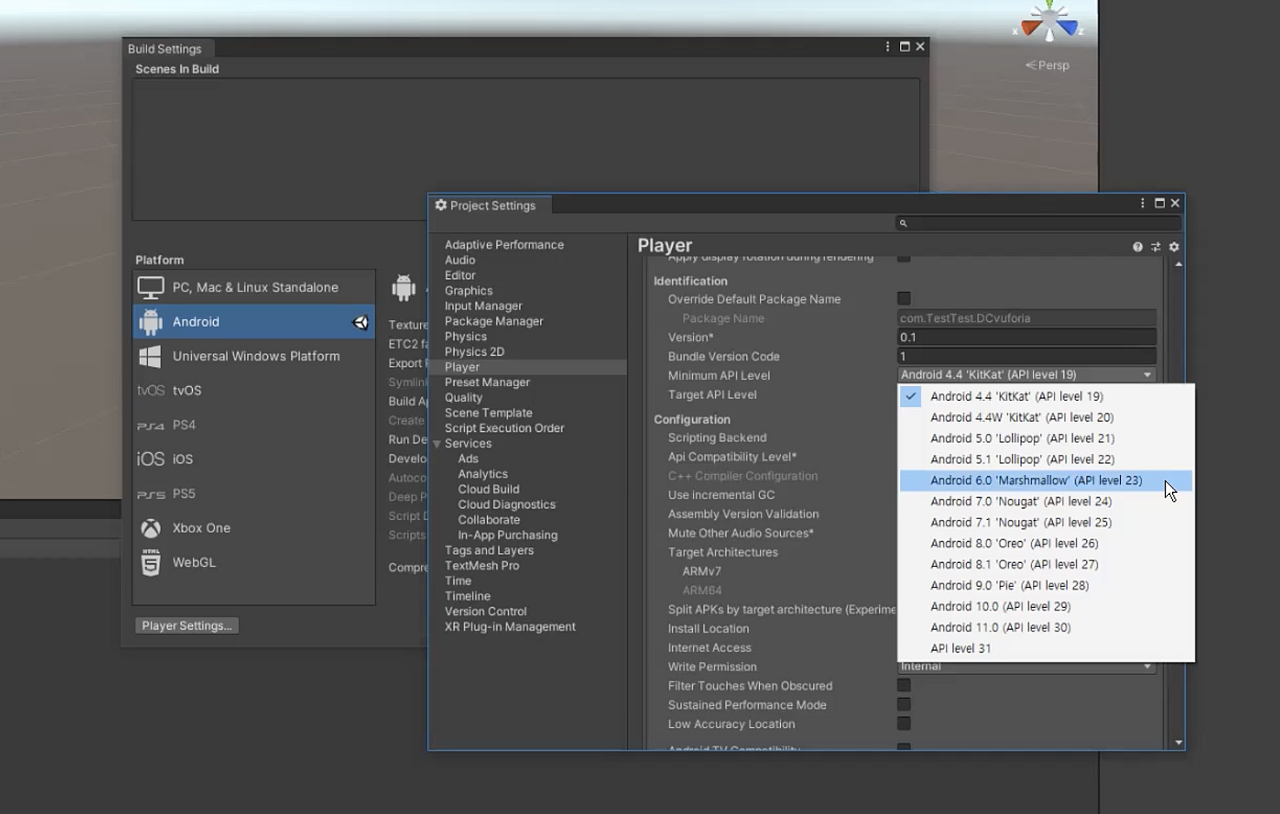Choose Android 8.0 'Oreo' API level 26
Image resolution: width=1280 pixels, height=814 pixels.
[1046, 544]
